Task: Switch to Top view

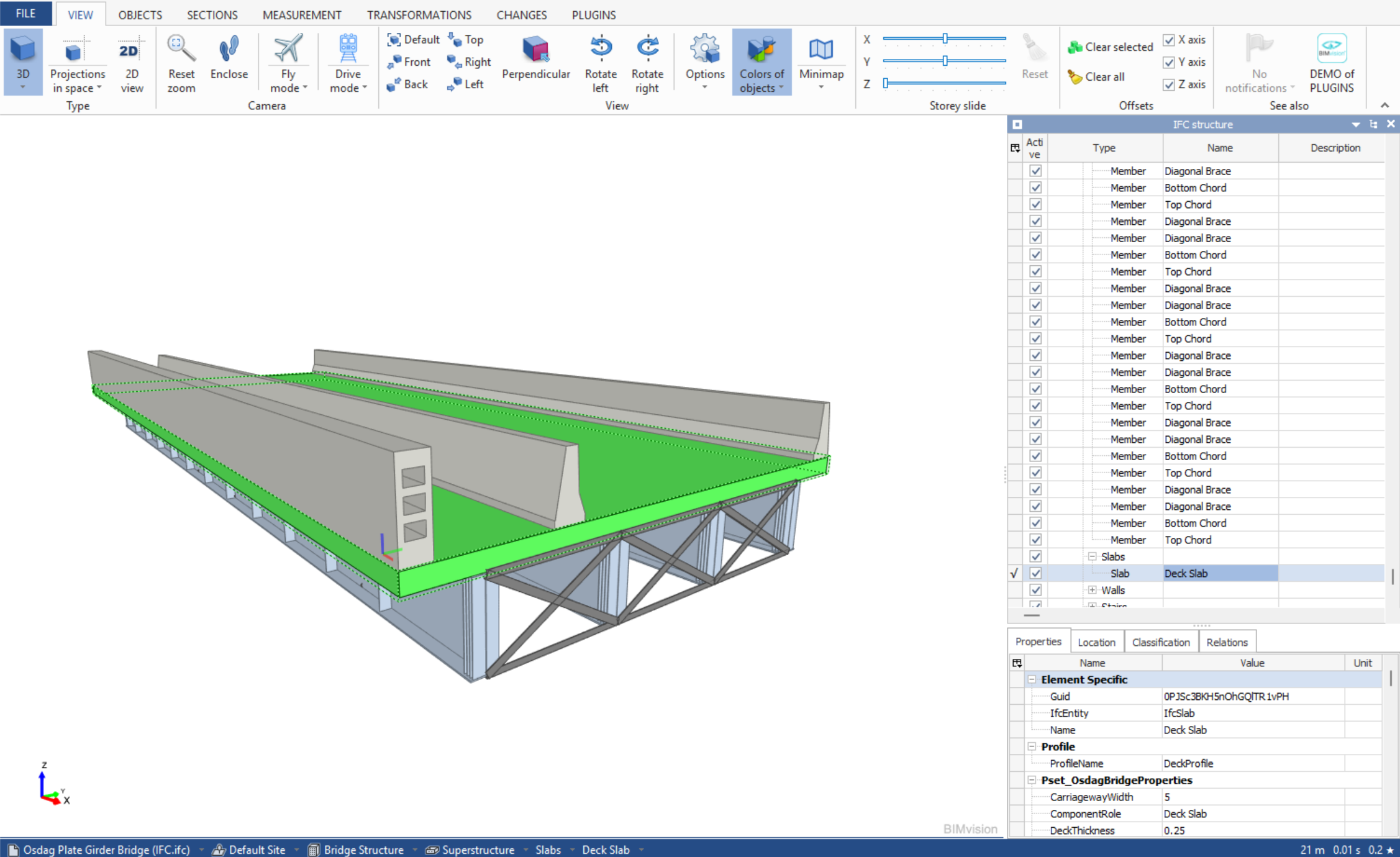Action: pyautogui.click(x=466, y=40)
